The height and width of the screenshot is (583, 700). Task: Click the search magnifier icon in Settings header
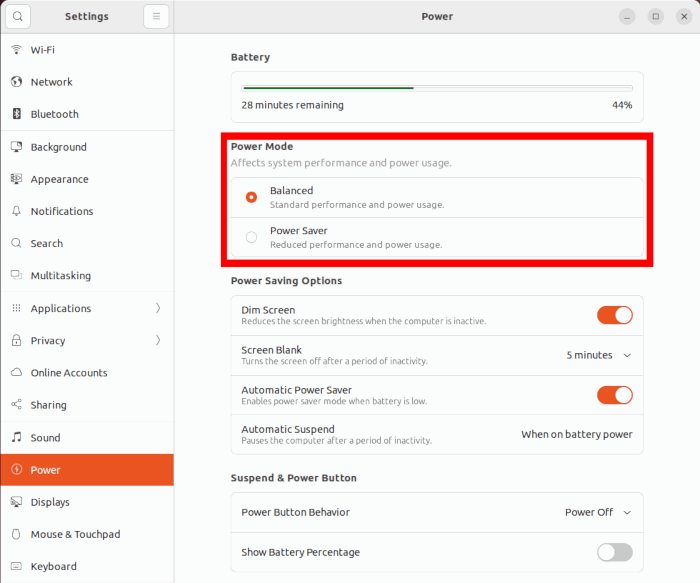[18, 17]
